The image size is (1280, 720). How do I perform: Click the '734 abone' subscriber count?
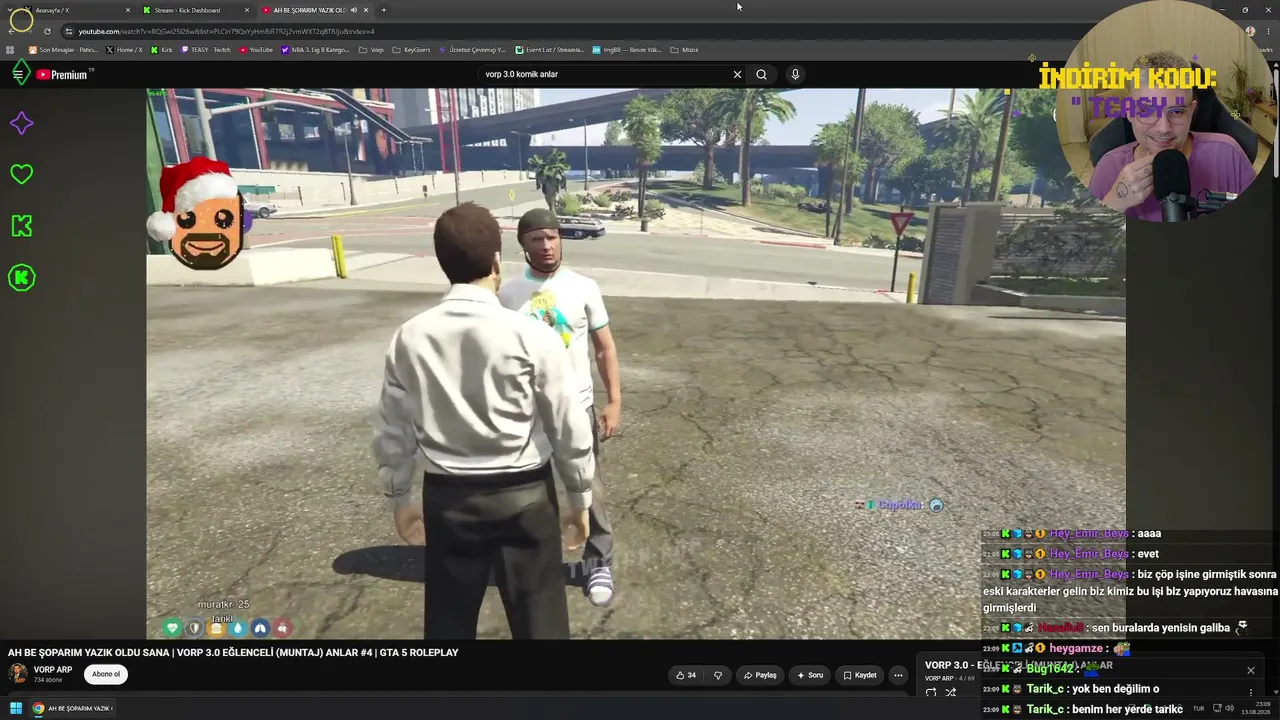(48, 680)
